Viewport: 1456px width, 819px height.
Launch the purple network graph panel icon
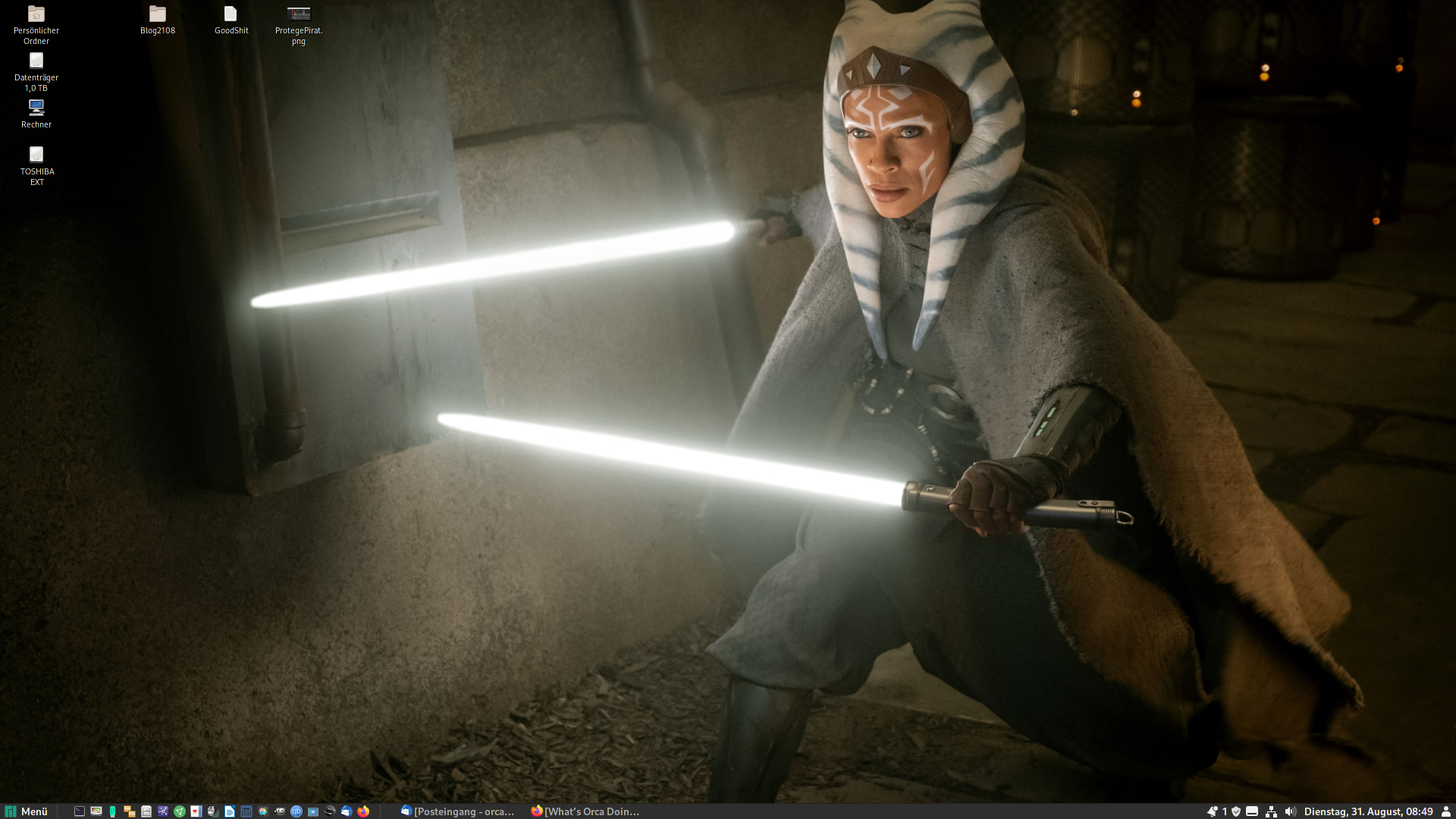pyautogui.click(x=163, y=811)
